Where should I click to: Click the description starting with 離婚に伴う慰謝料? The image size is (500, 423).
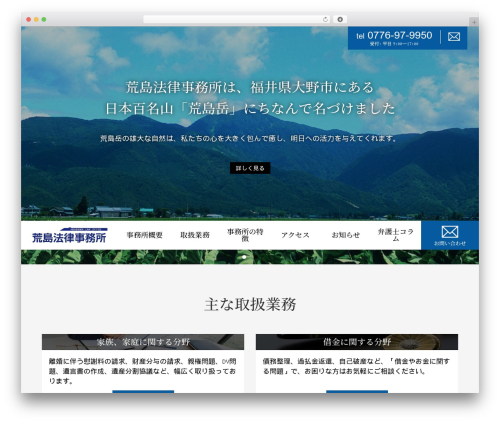pos(142,371)
